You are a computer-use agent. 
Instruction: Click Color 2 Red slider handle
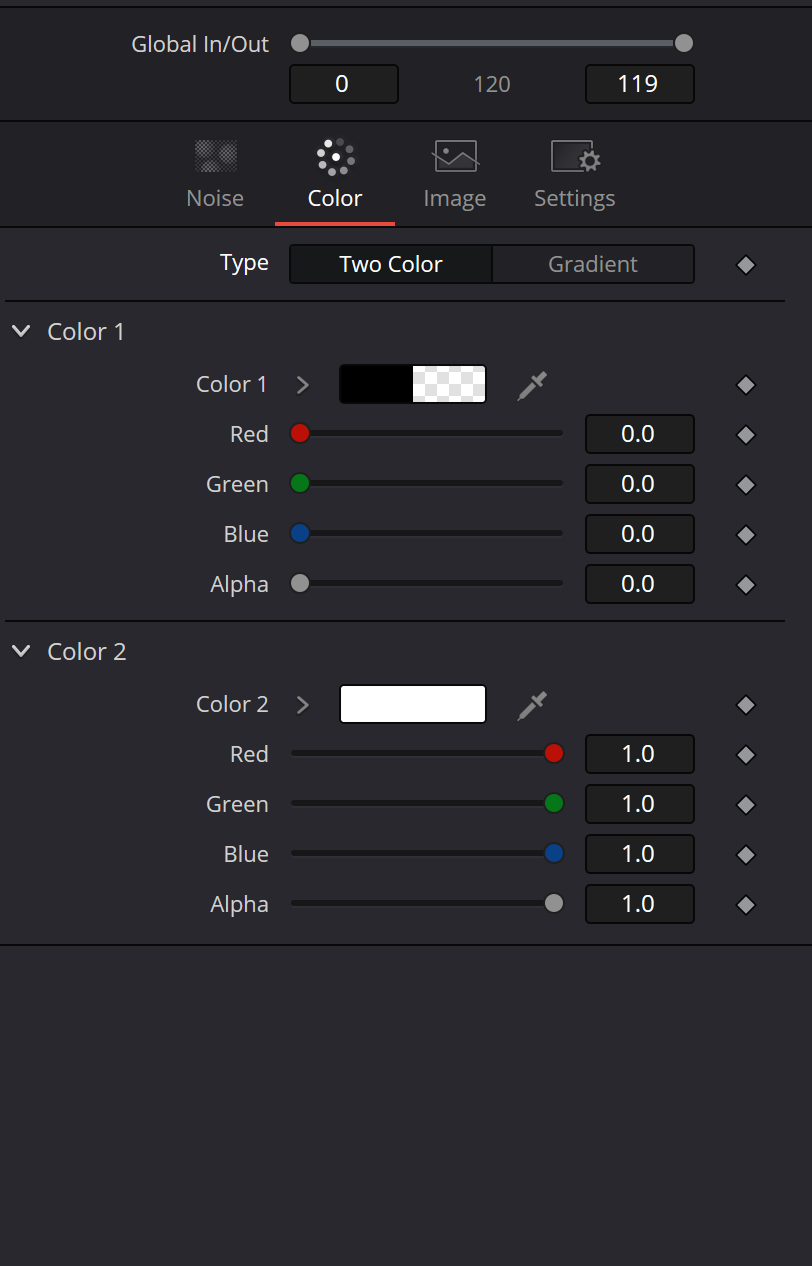point(554,753)
